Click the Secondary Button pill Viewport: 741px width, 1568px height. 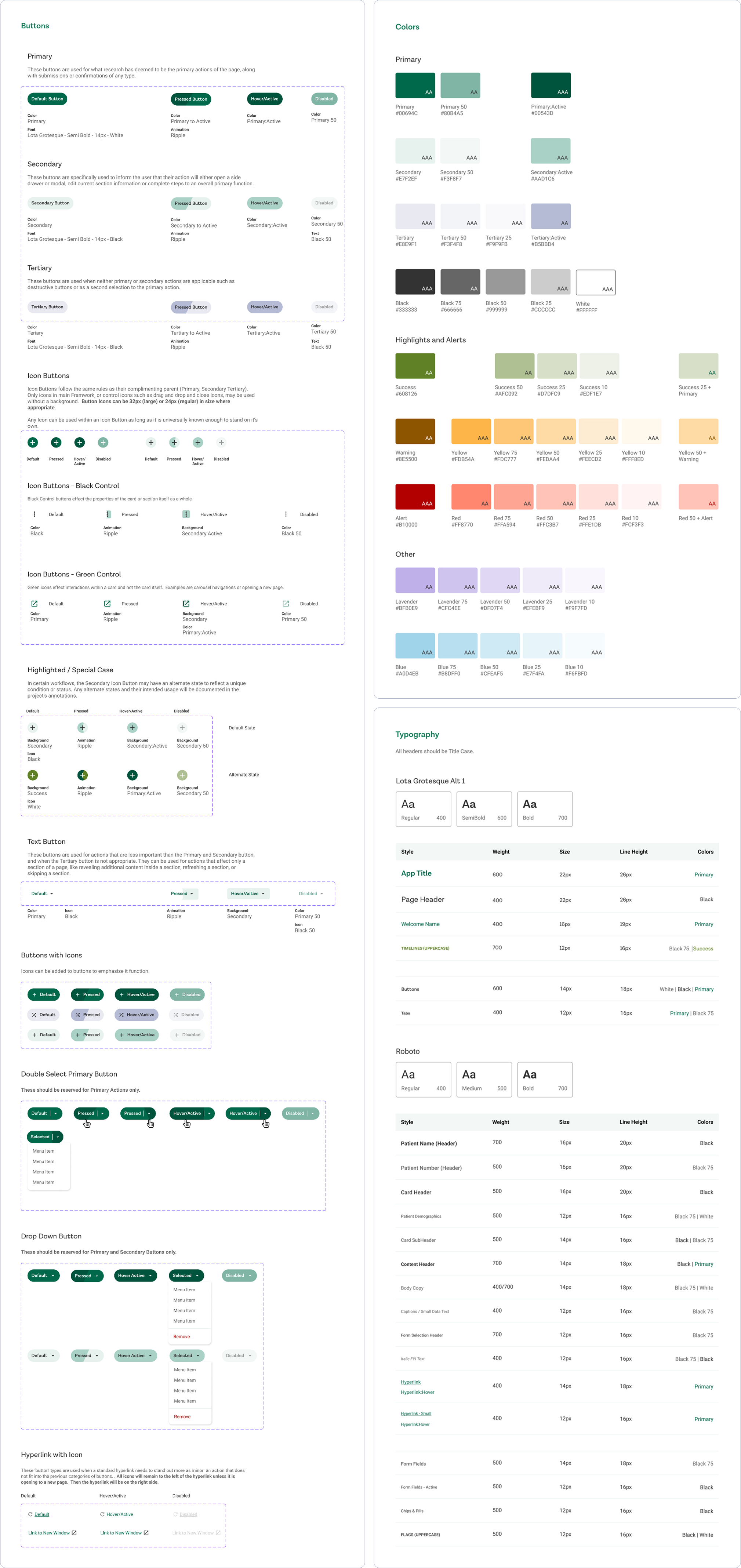tap(50, 203)
